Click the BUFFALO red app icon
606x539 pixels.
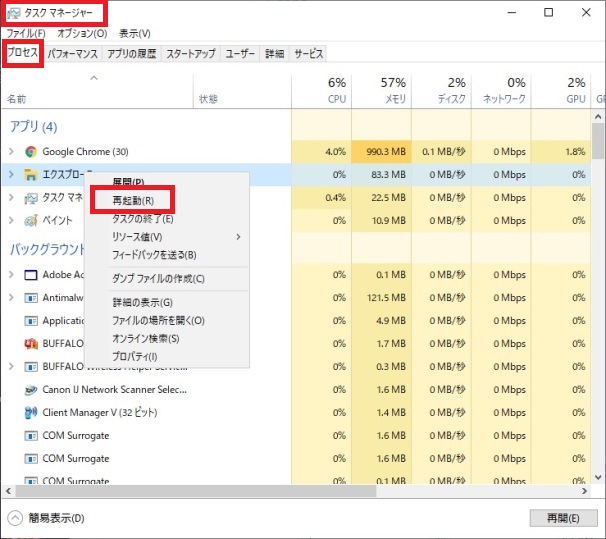(31, 343)
